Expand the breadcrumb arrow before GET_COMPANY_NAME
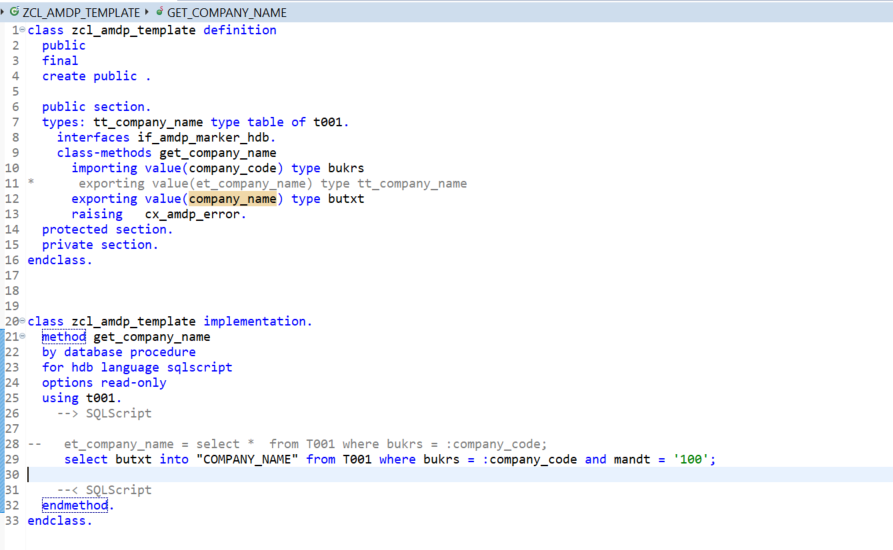 [147, 11]
